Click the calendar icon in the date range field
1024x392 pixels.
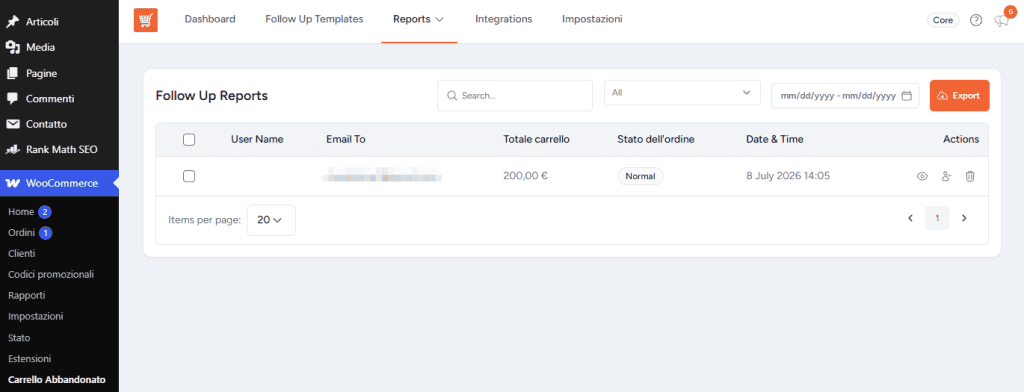[x=906, y=95]
